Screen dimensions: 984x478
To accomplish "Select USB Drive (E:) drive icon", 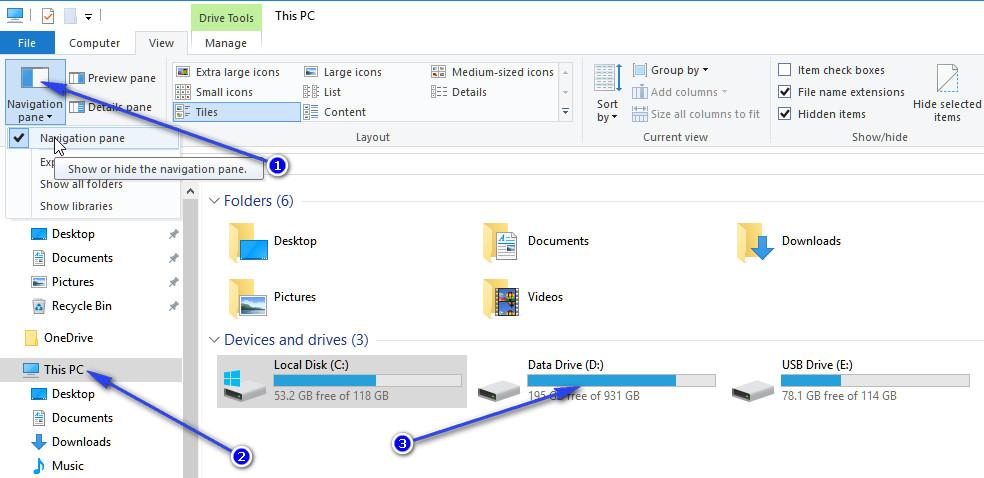I will point(753,390).
